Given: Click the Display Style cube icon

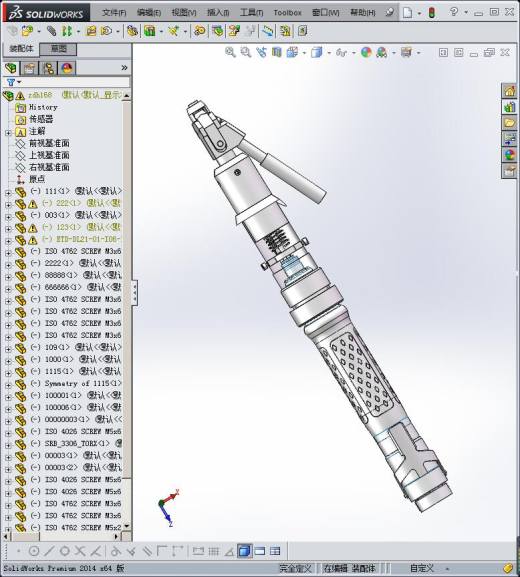Looking at the screenshot, I should tap(316, 52).
